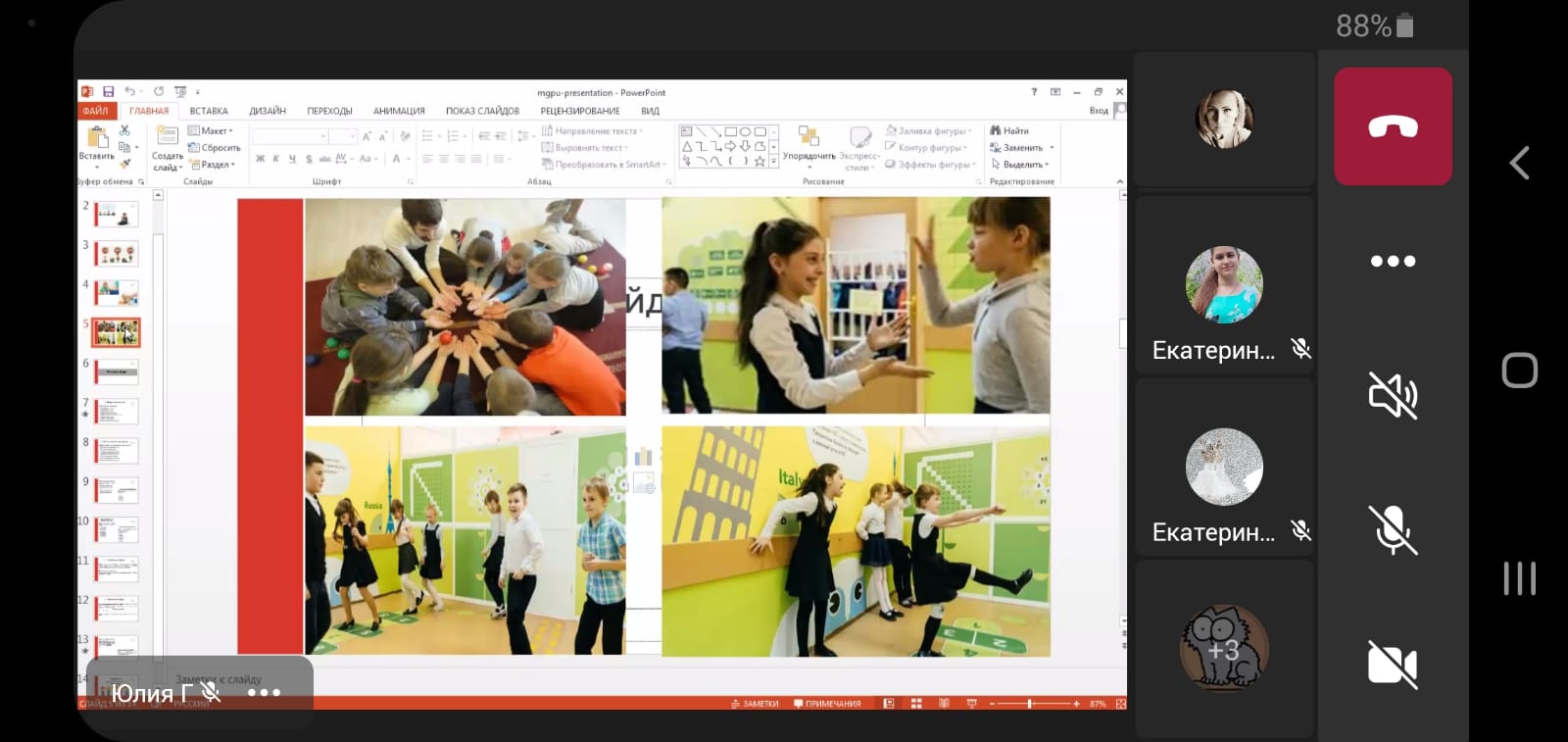Unmute your microphone in call controls

(1393, 530)
